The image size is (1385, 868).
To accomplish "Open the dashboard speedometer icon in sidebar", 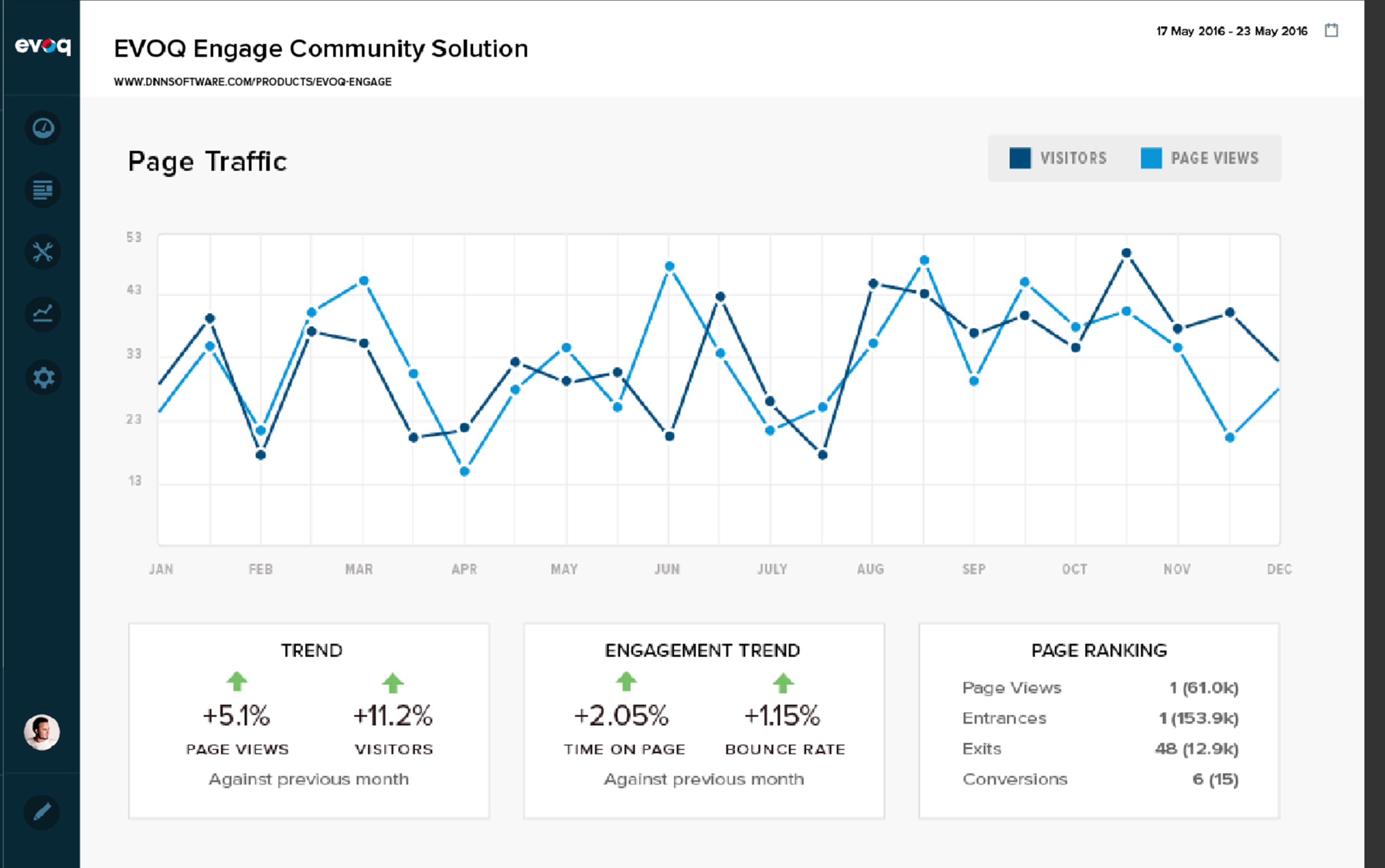I will [42, 129].
